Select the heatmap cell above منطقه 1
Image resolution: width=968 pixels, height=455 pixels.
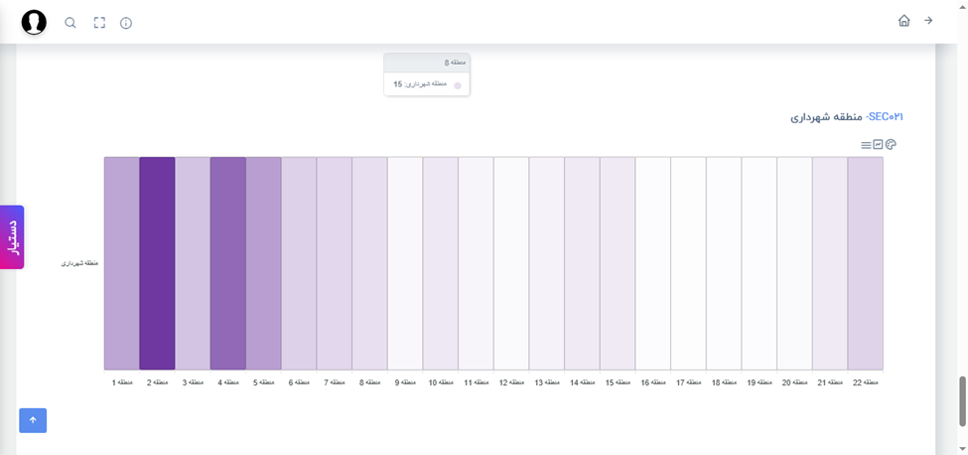(x=122, y=263)
